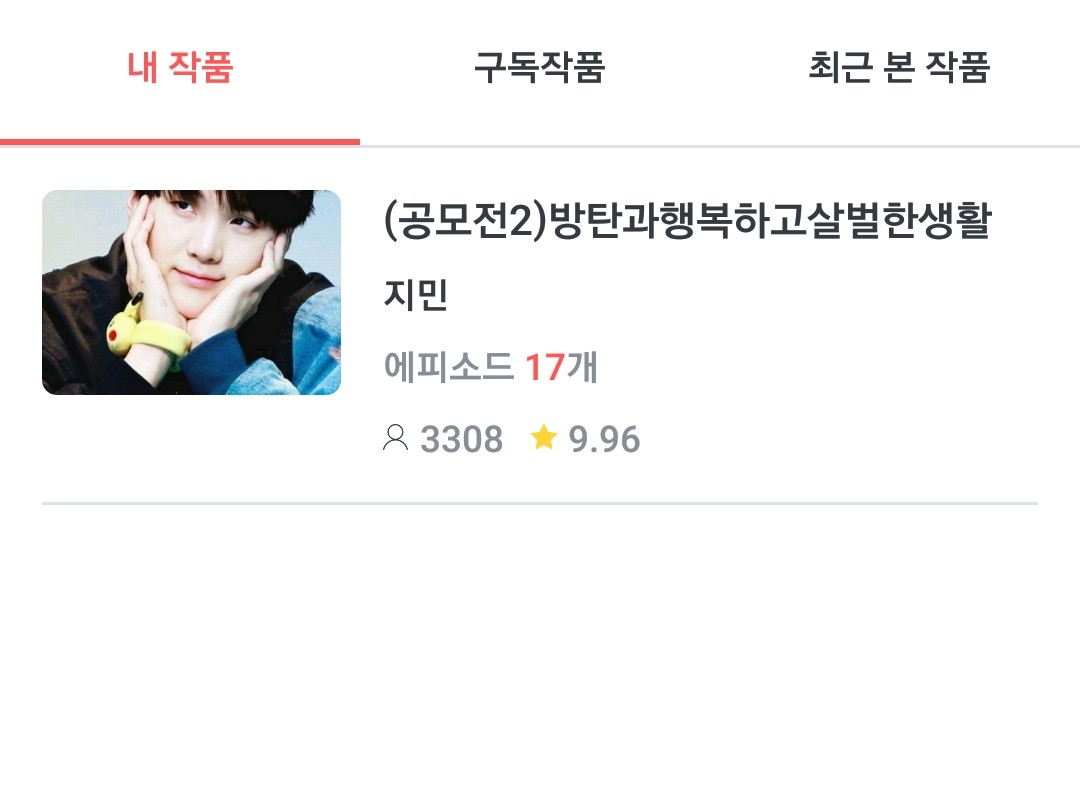
Task: Open the work's cover thumbnail image
Action: coord(191,292)
